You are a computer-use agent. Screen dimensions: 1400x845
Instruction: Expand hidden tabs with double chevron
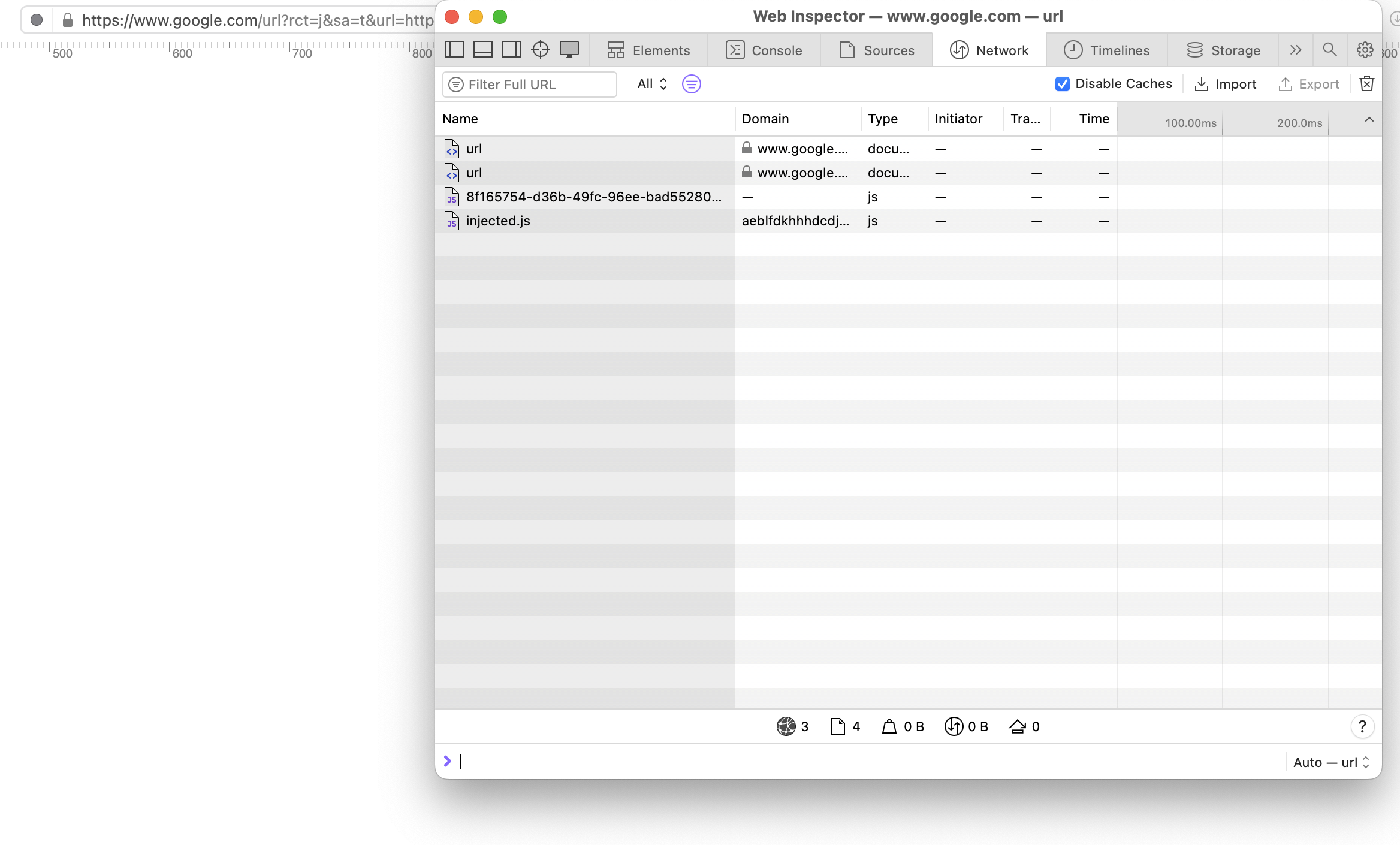(1295, 50)
